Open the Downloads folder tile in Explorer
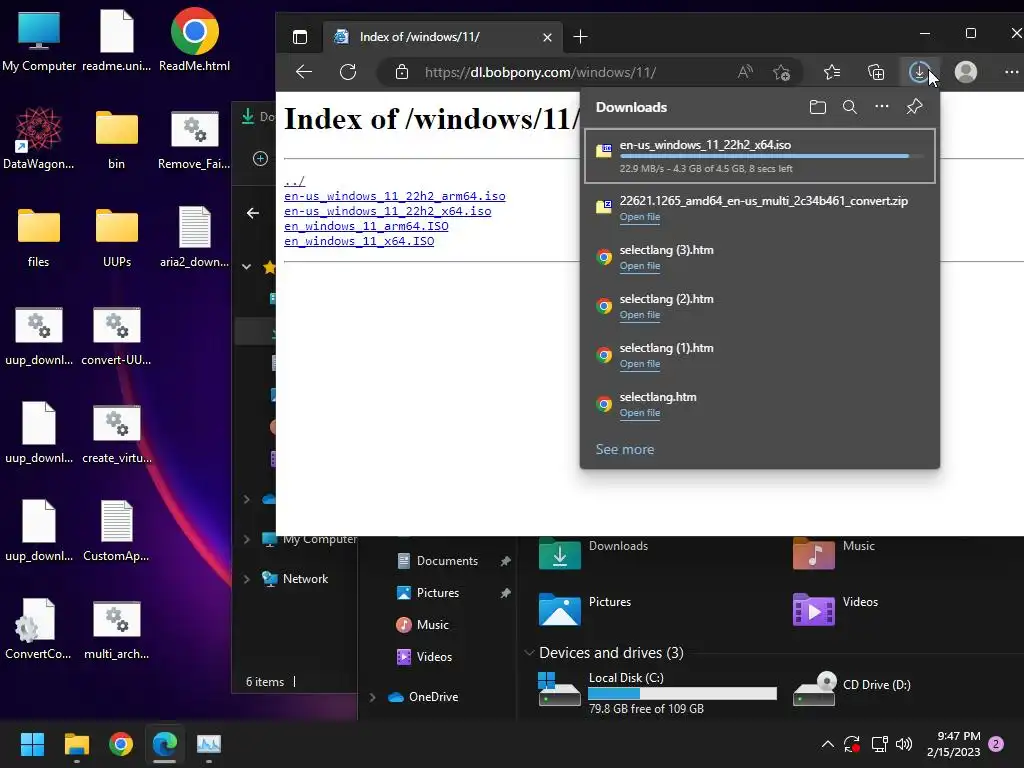 (x=560, y=554)
